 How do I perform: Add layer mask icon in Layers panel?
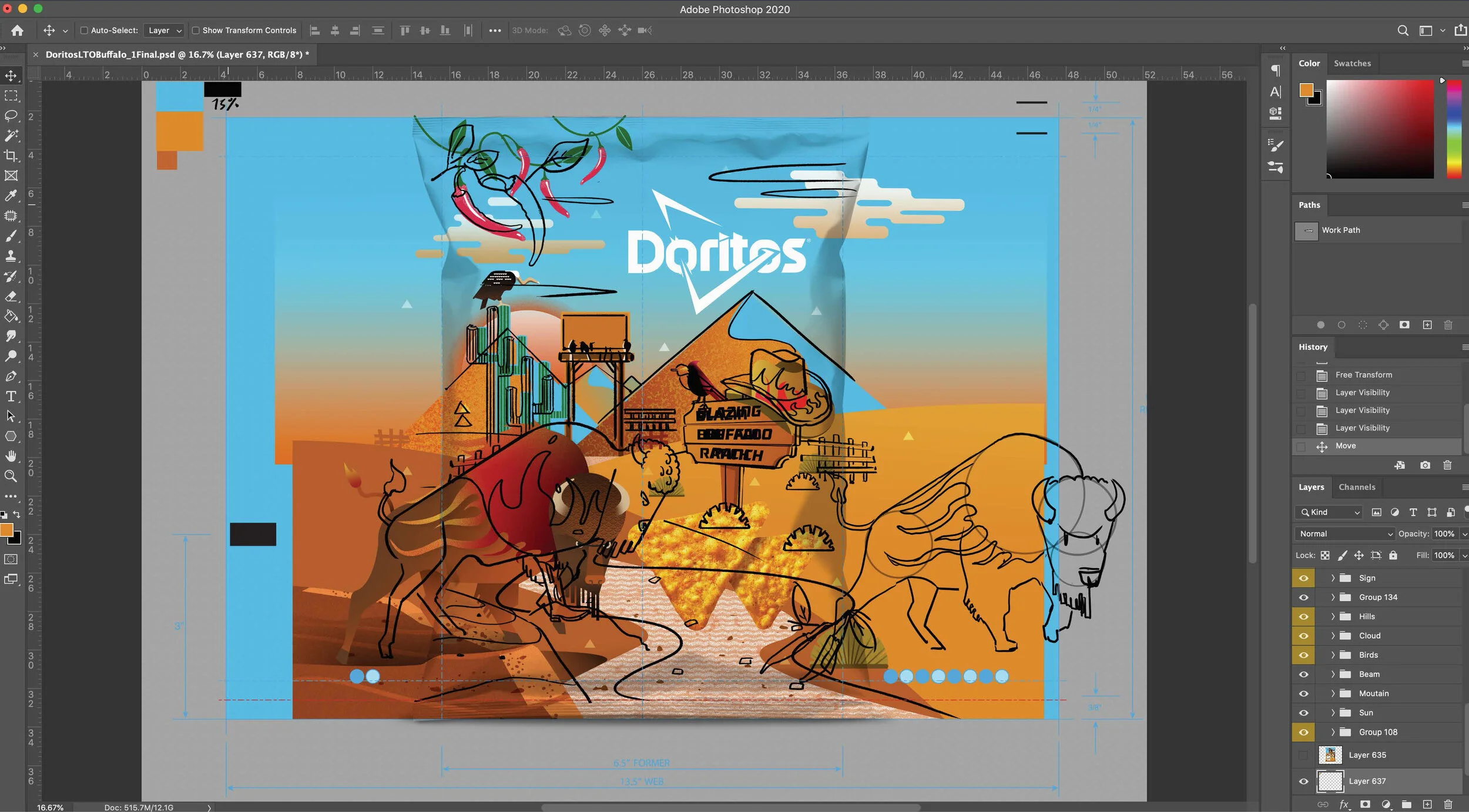click(x=1365, y=804)
